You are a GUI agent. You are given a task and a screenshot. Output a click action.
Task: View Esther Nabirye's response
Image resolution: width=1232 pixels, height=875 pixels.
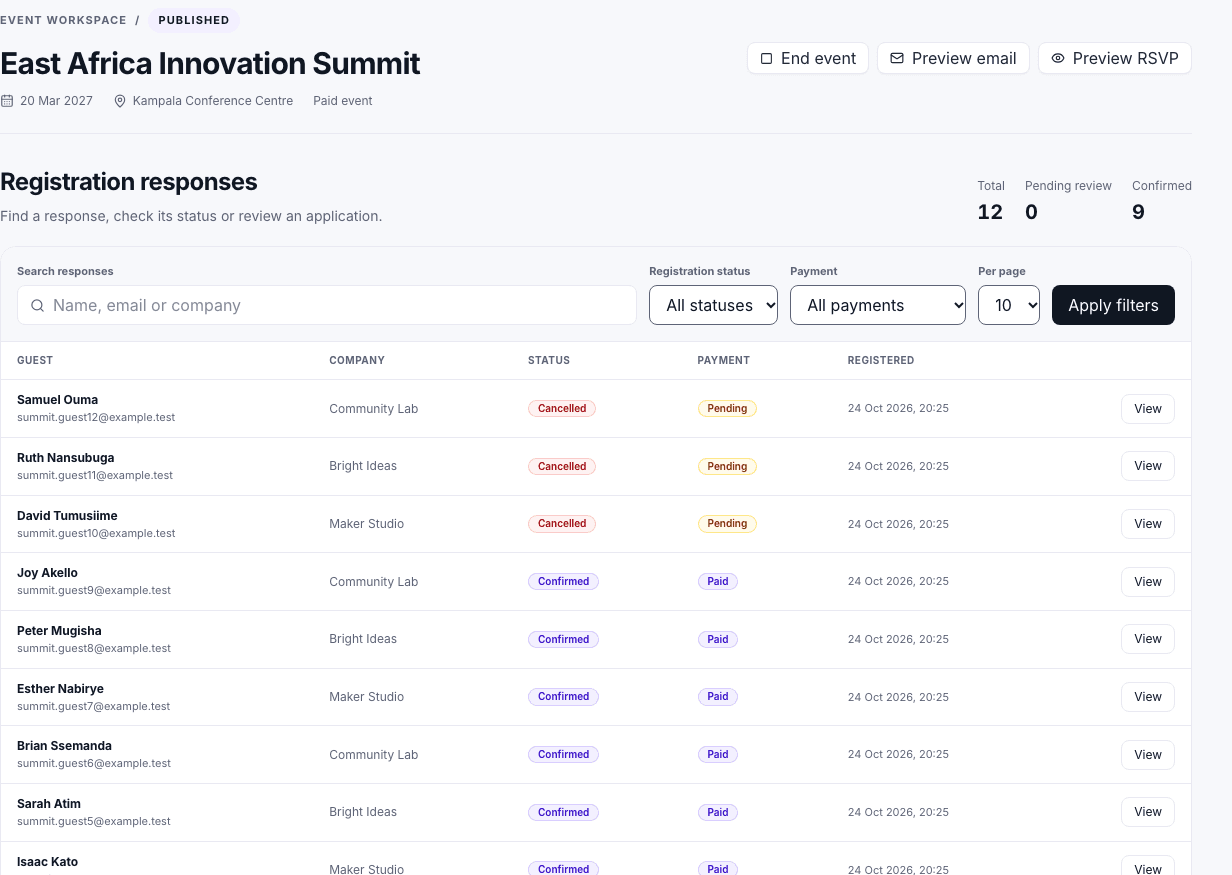1148,697
